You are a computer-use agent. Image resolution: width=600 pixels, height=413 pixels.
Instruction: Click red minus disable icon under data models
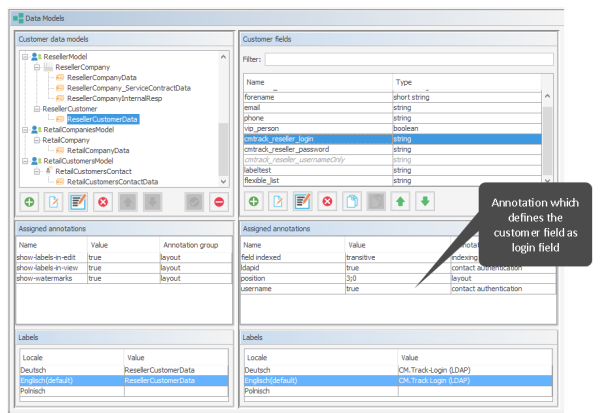click(x=218, y=202)
